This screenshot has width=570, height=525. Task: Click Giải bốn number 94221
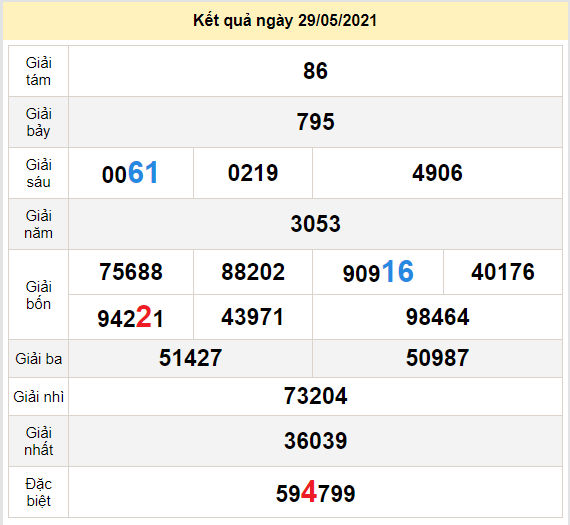tap(130, 317)
